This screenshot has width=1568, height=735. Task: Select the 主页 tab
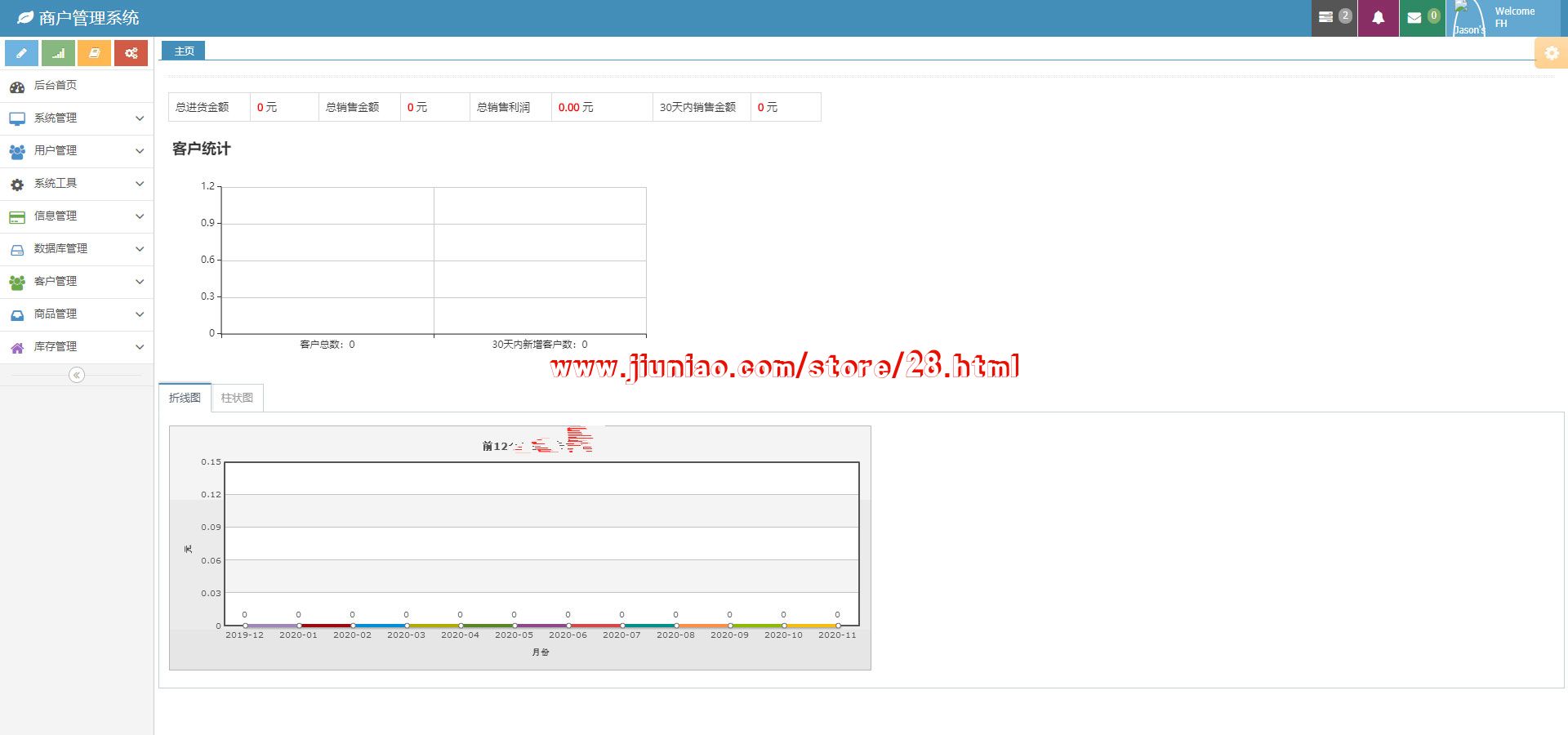coord(184,51)
